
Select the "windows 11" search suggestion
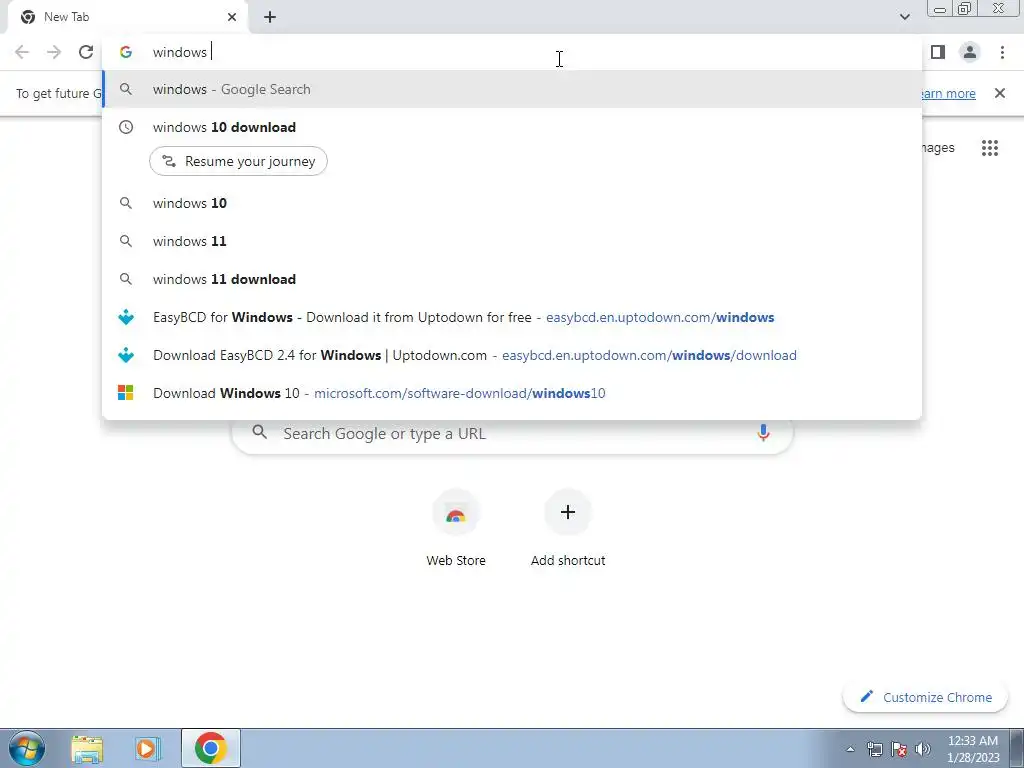[x=512, y=241]
